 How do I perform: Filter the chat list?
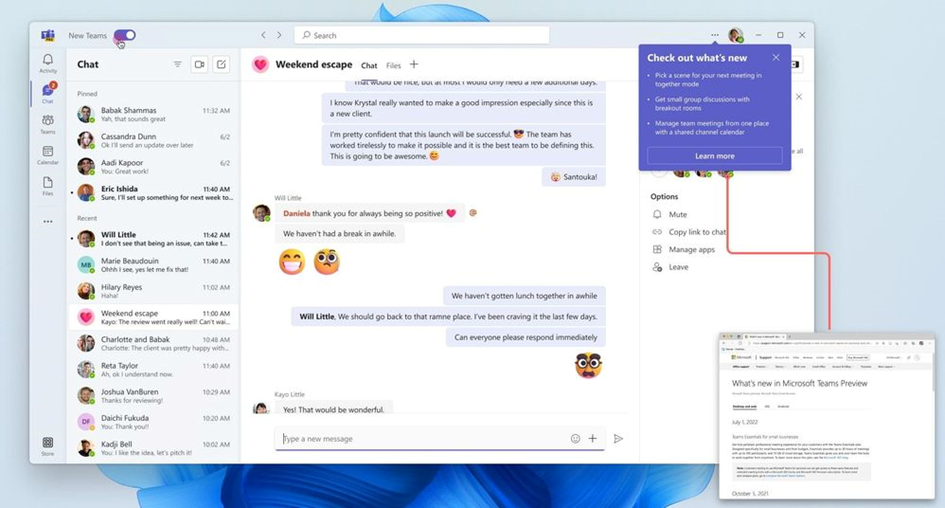177,64
